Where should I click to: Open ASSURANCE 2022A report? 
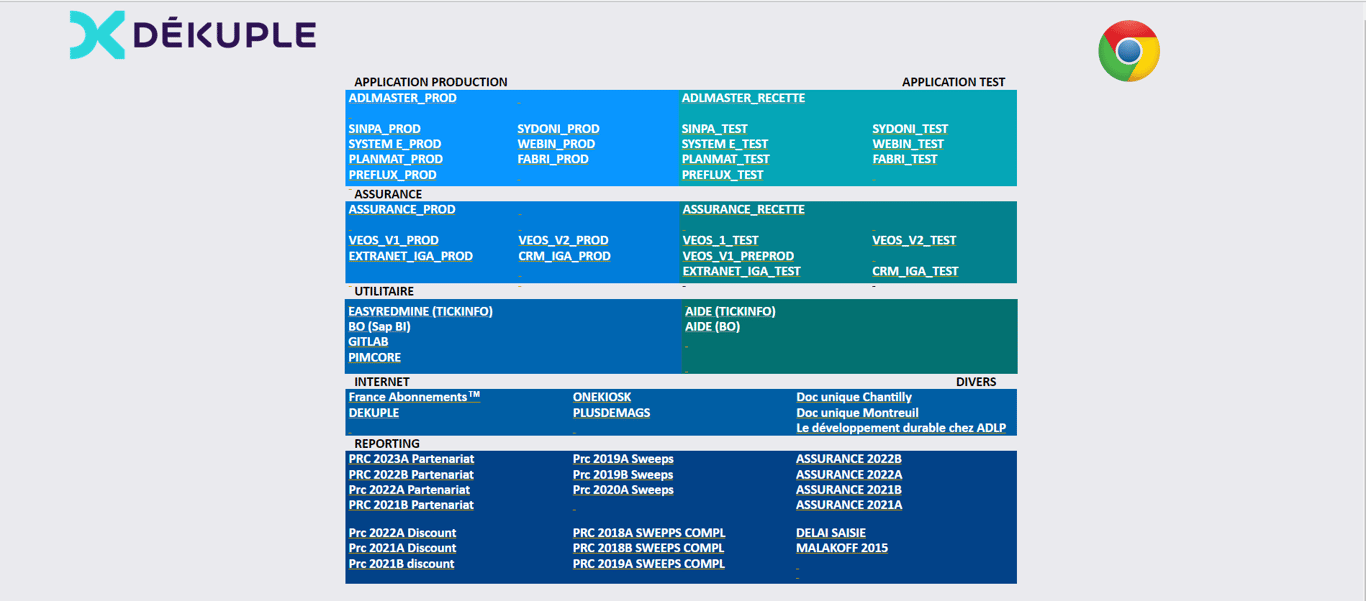[x=849, y=475]
